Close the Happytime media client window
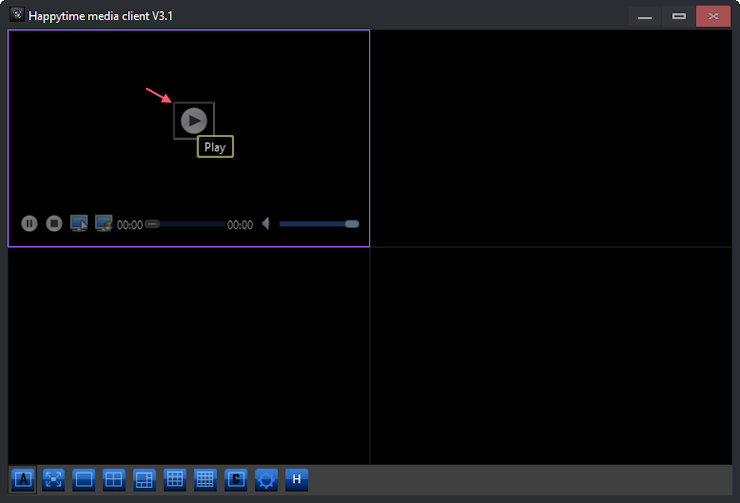The width and height of the screenshot is (740, 503). [x=713, y=17]
